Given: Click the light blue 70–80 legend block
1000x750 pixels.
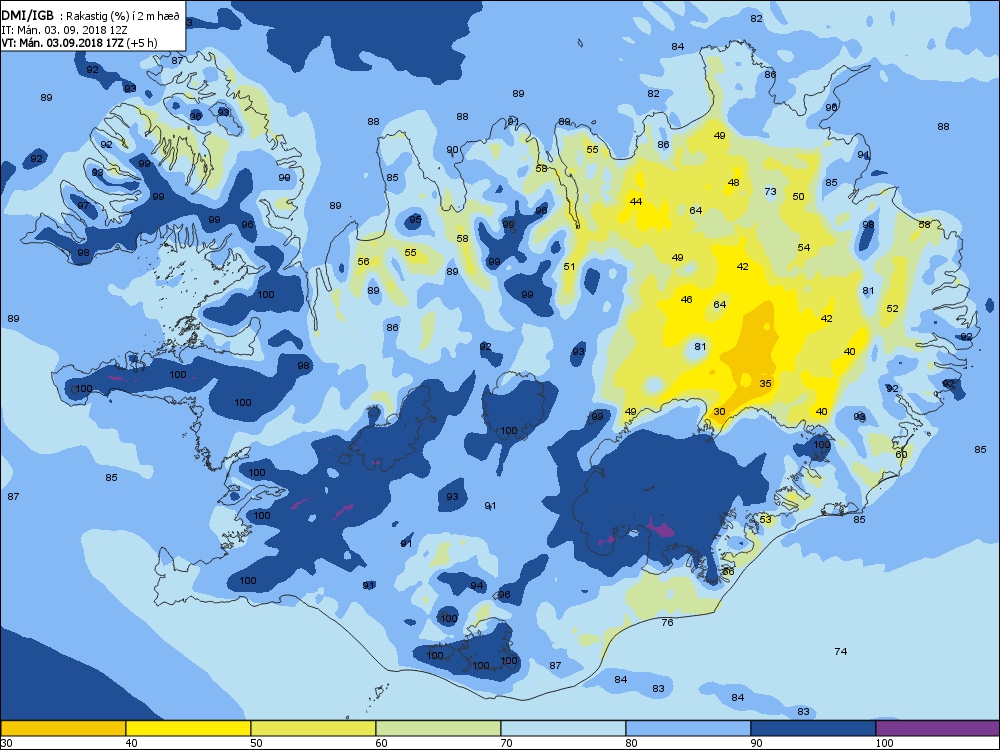Looking at the screenshot, I should pos(563,728).
